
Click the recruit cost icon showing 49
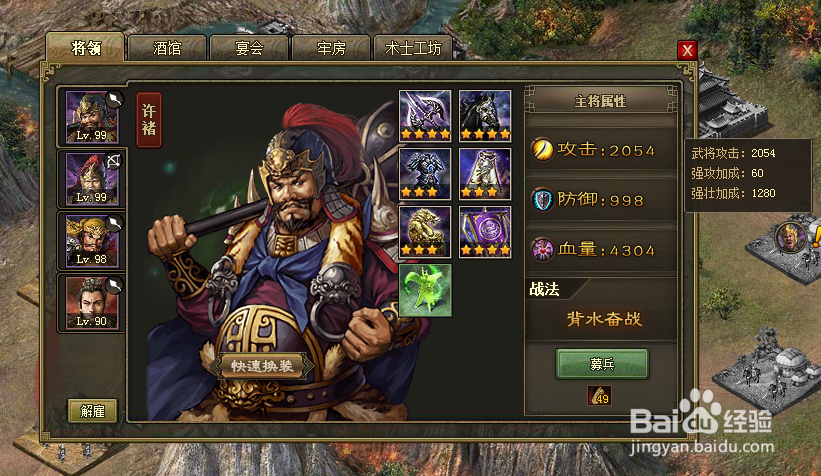600,395
